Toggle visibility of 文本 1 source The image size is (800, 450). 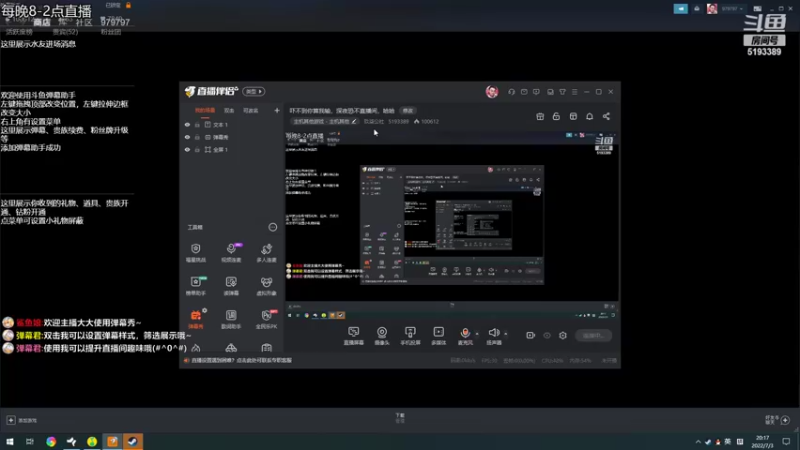pyautogui.click(x=187, y=125)
